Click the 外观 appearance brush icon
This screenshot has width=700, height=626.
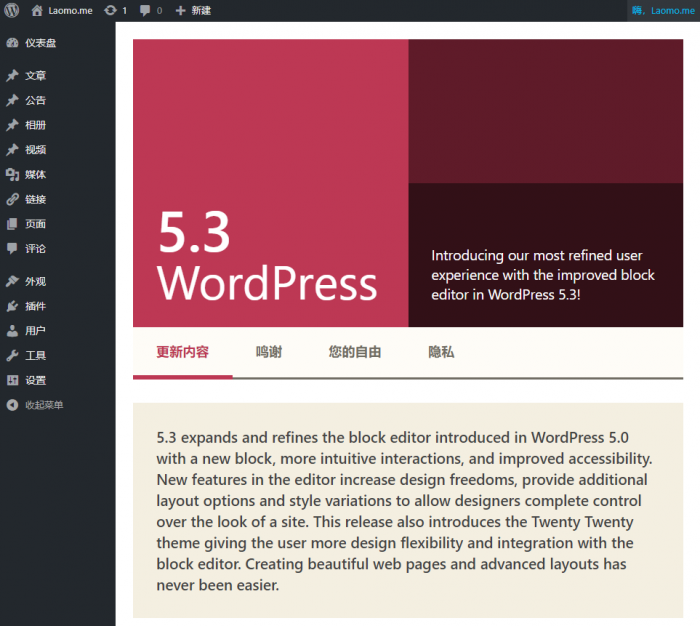(x=12, y=281)
